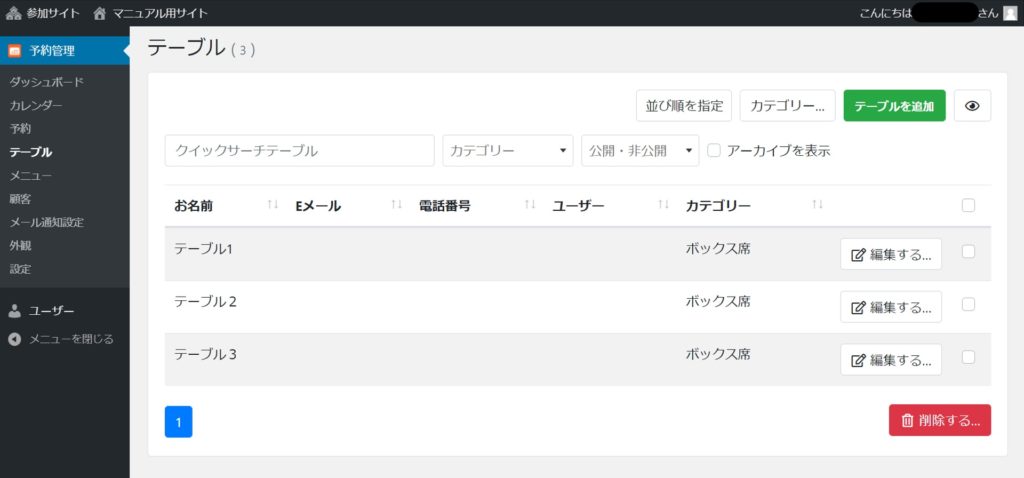Tick the checkbox for テーブル1 row
Image resolution: width=1024 pixels, height=478 pixels.
[968, 252]
